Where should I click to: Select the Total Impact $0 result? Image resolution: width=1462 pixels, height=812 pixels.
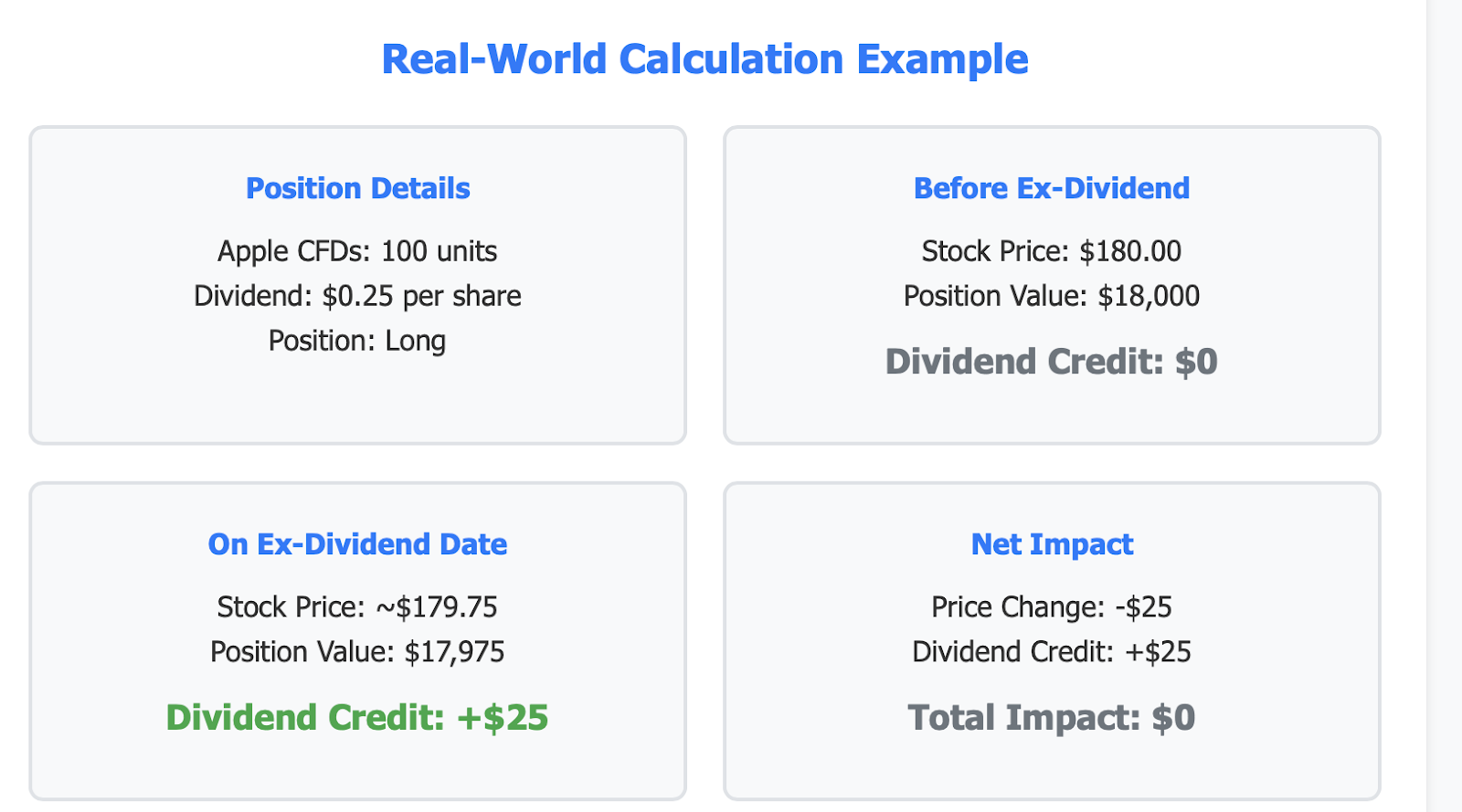tap(1052, 718)
